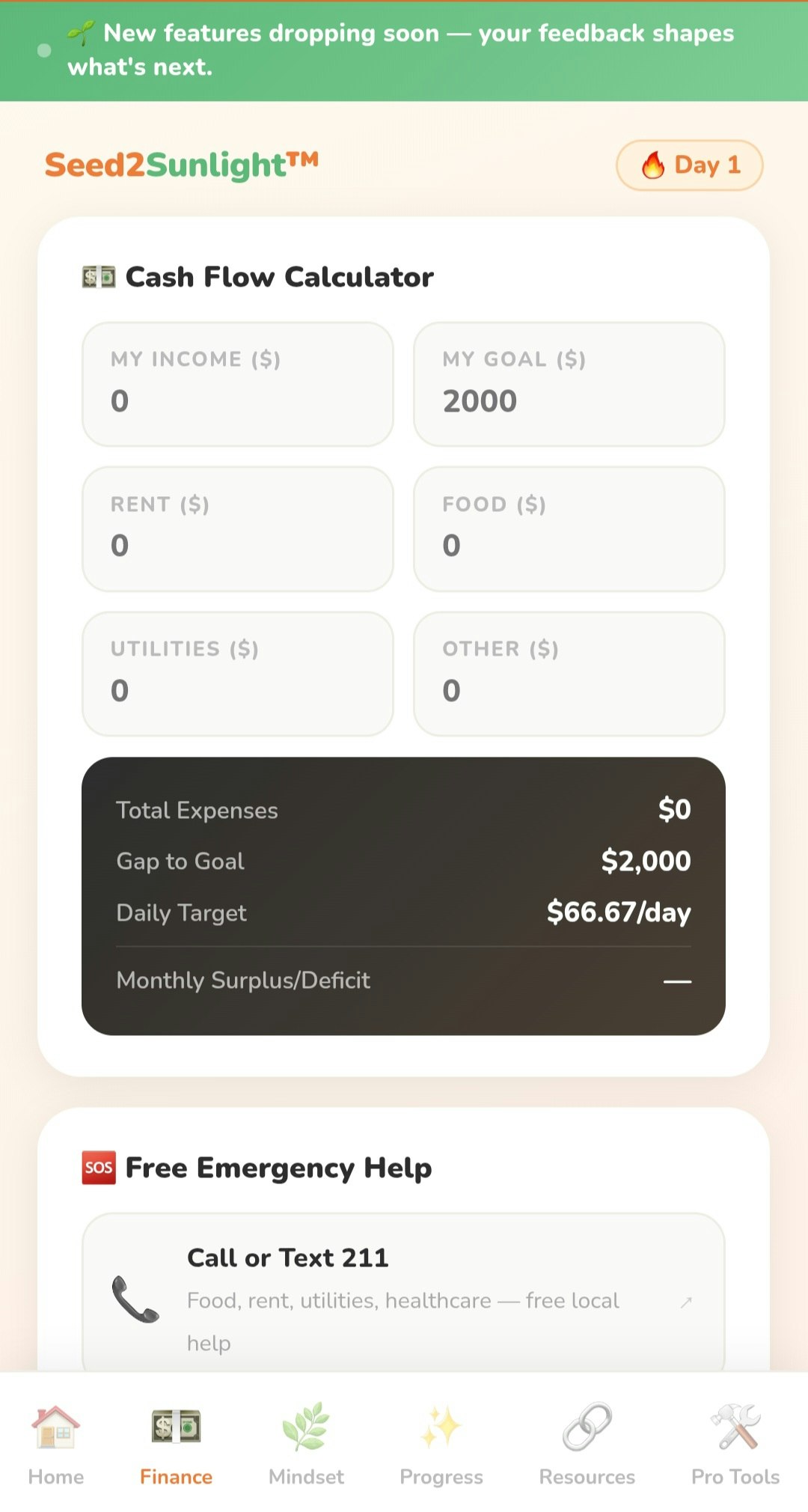Select the Rent amount field
The image size is (808, 1512).
click(238, 545)
